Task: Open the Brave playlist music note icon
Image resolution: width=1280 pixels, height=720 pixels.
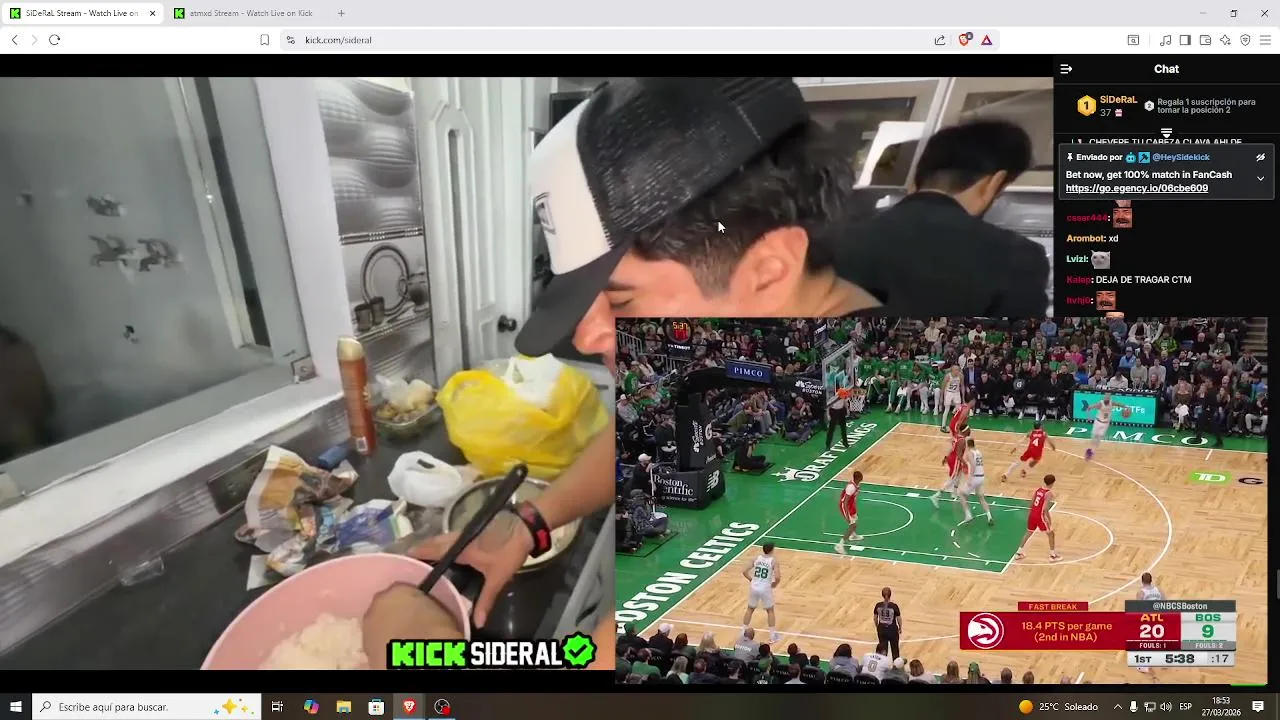Action: (x=1165, y=40)
